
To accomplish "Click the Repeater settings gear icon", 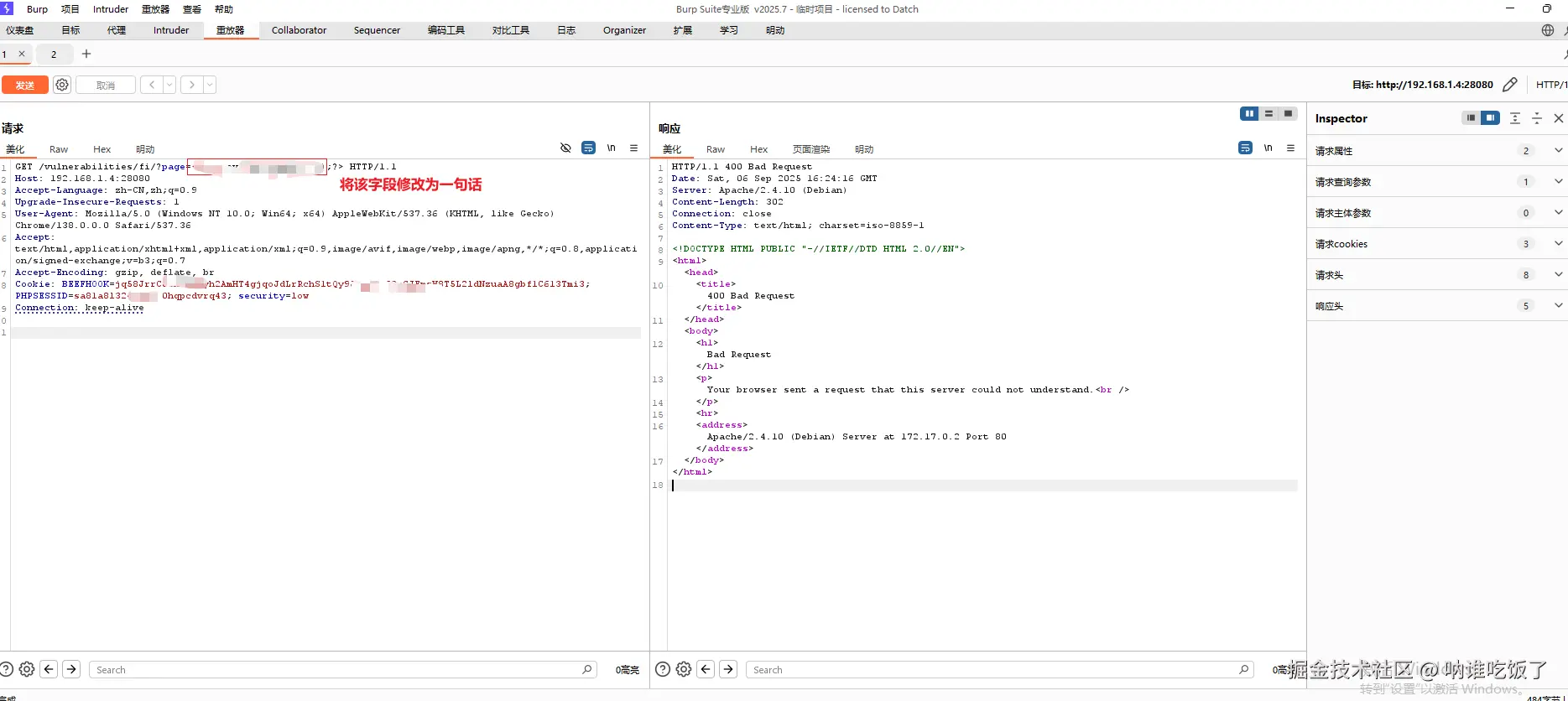I will pos(62,85).
